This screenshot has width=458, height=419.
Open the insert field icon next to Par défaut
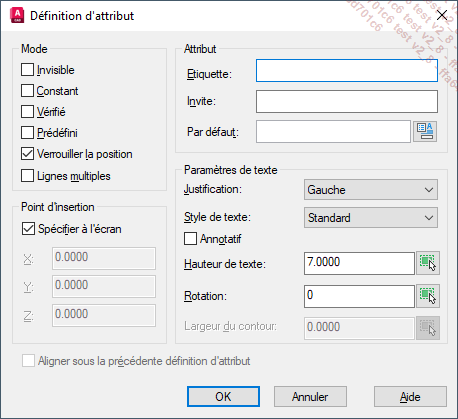coord(425,132)
